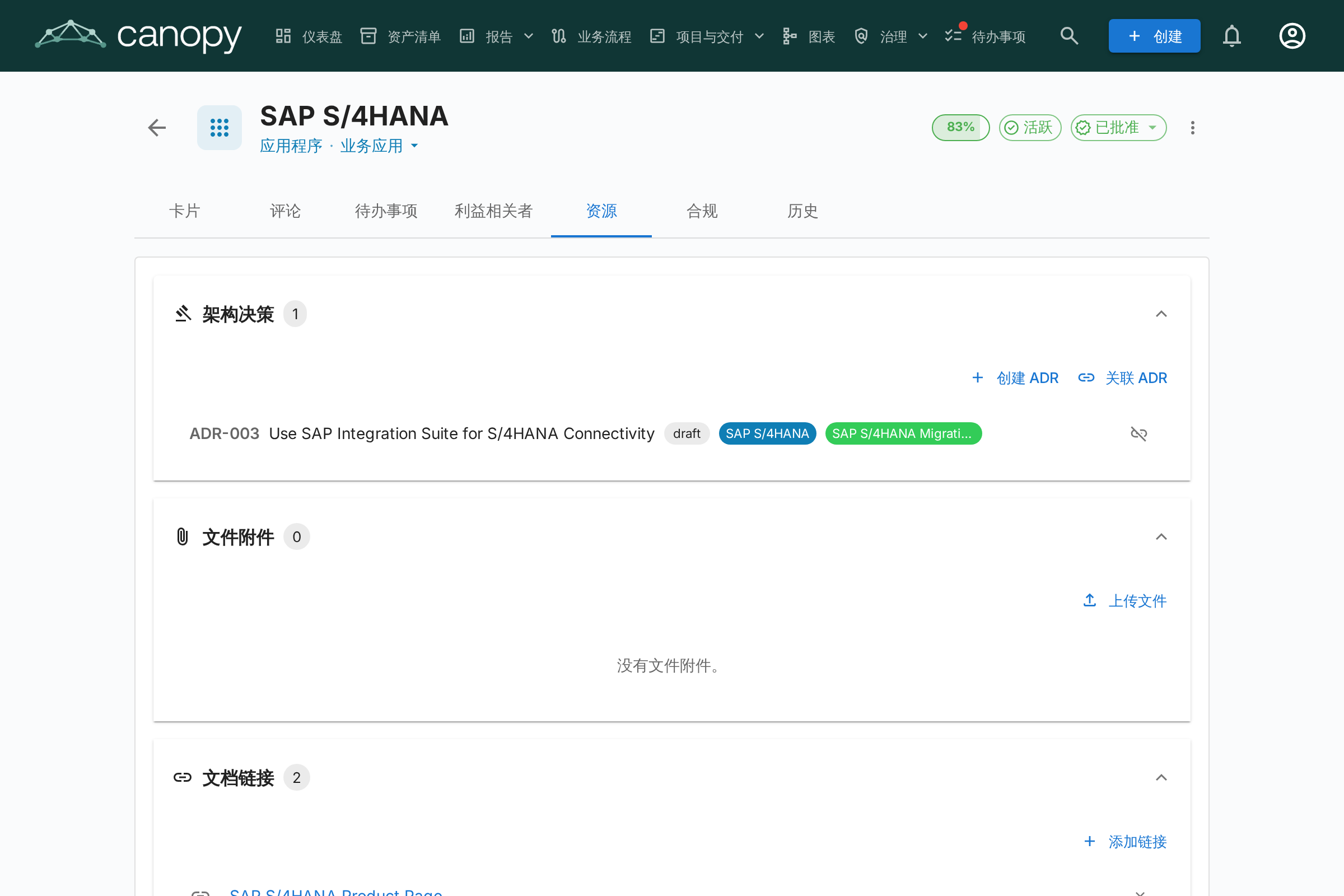Click the 文档链接 count badge 2
Screen dimensions: 1344x896
[x=297, y=777]
